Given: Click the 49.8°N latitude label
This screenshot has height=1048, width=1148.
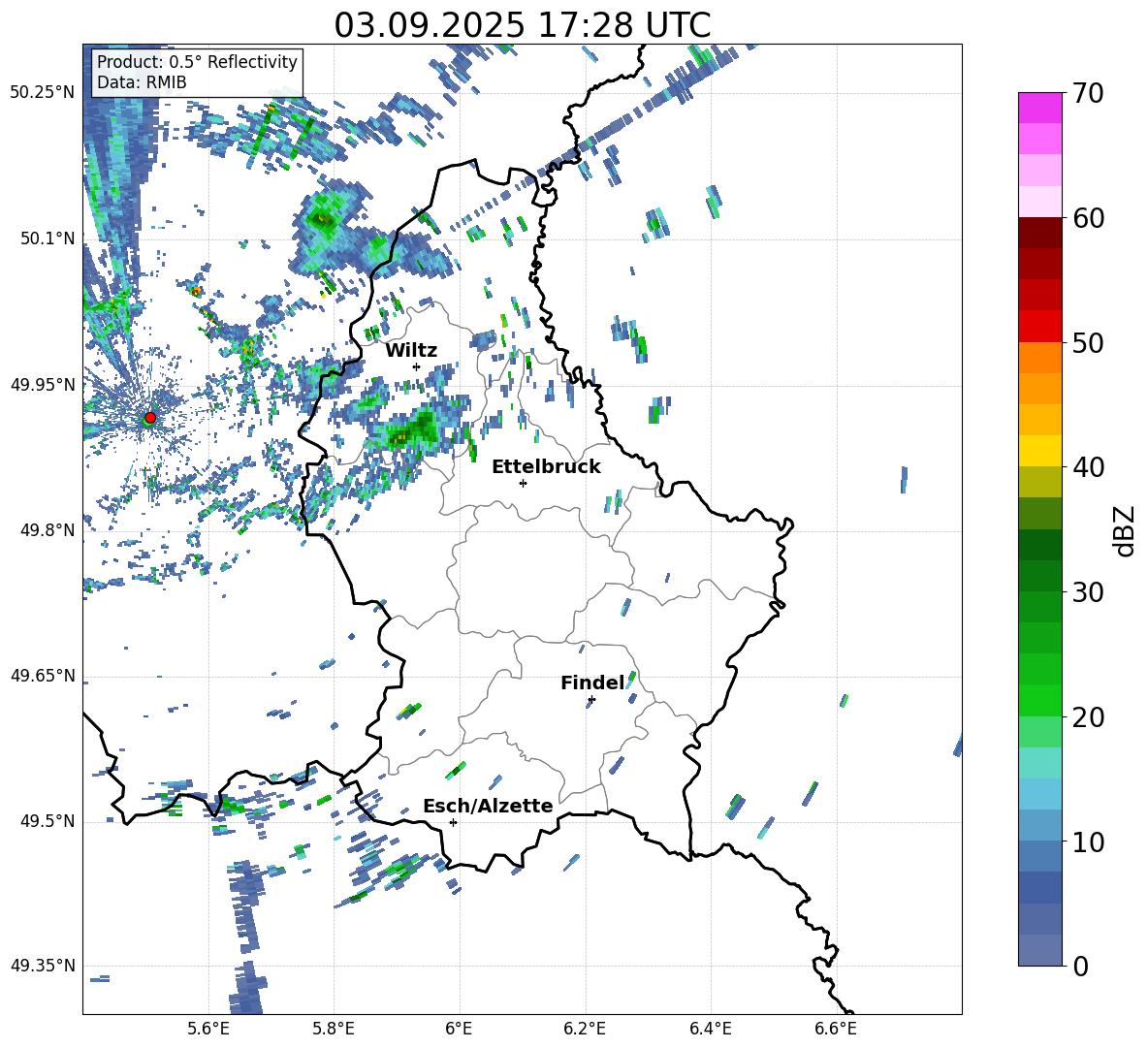Looking at the screenshot, I should click(x=48, y=530).
